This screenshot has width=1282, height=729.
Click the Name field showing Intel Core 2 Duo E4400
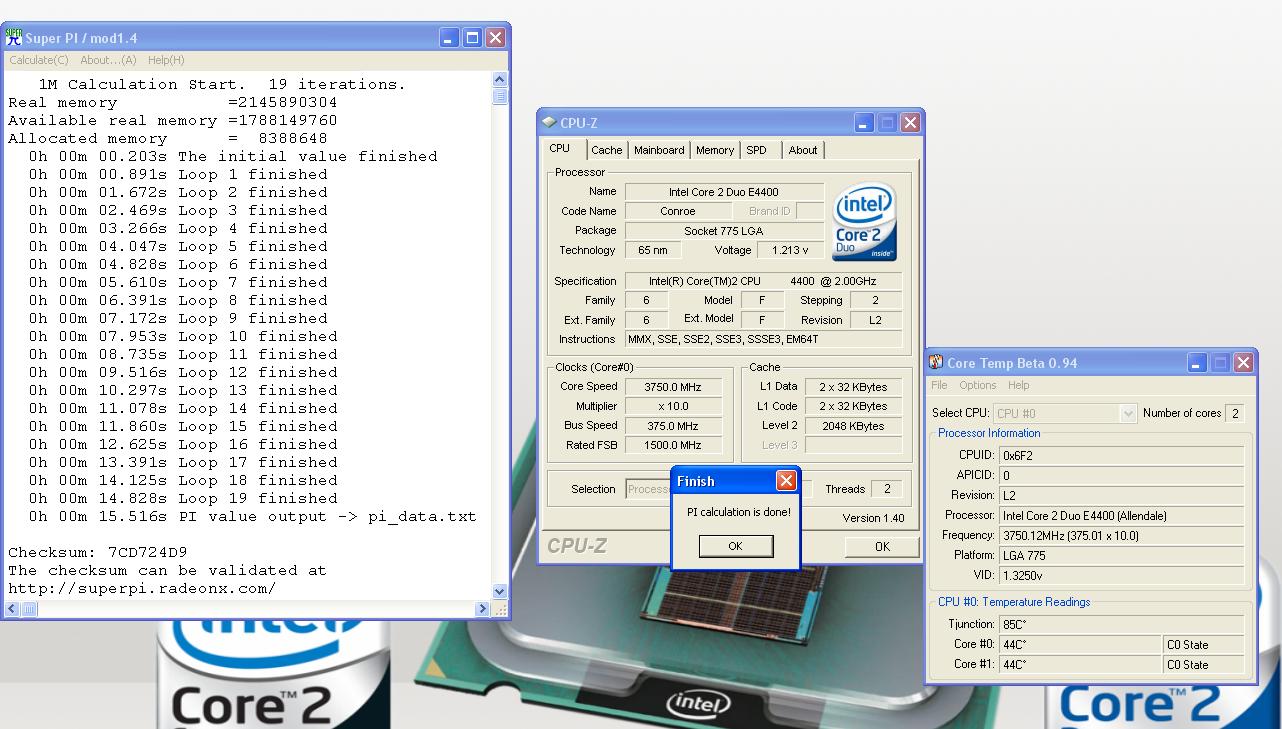click(x=724, y=192)
